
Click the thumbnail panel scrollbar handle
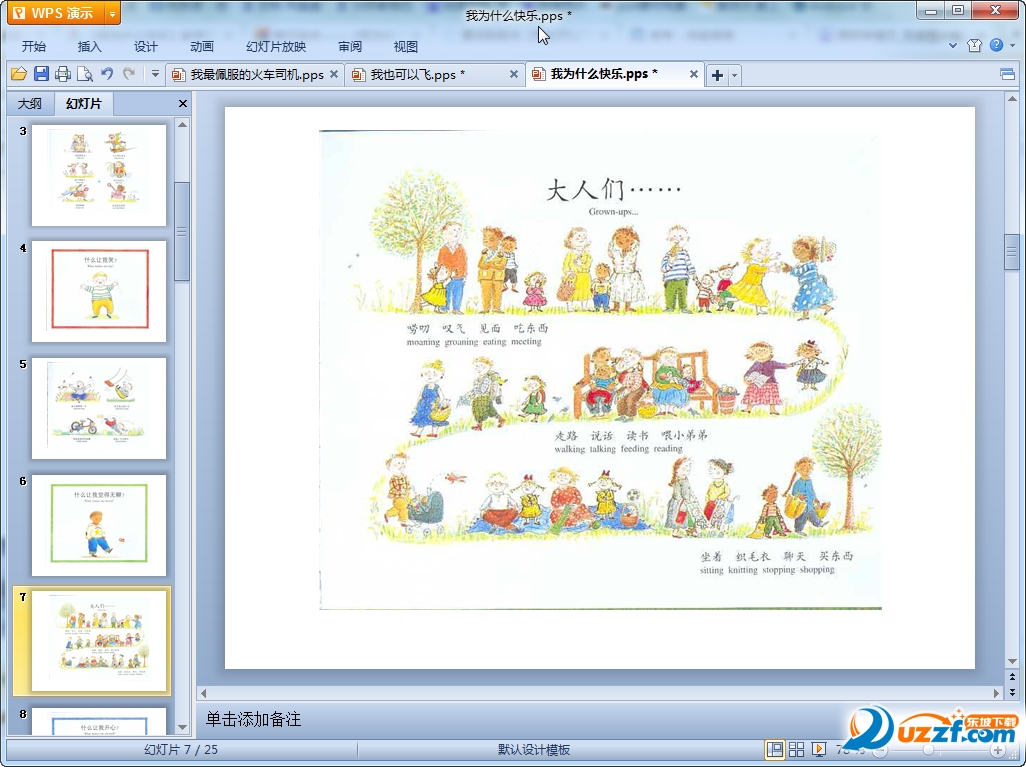click(x=182, y=231)
